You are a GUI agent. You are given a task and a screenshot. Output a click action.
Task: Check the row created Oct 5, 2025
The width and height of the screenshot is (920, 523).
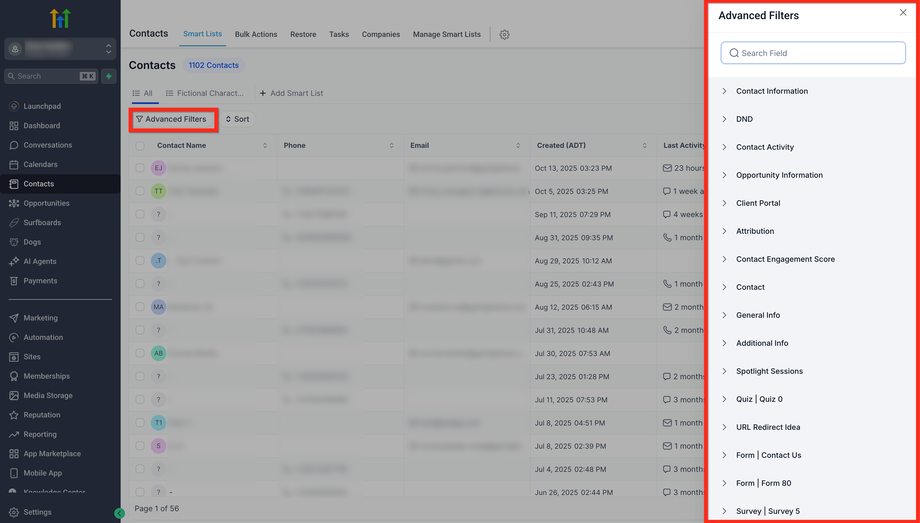140,191
